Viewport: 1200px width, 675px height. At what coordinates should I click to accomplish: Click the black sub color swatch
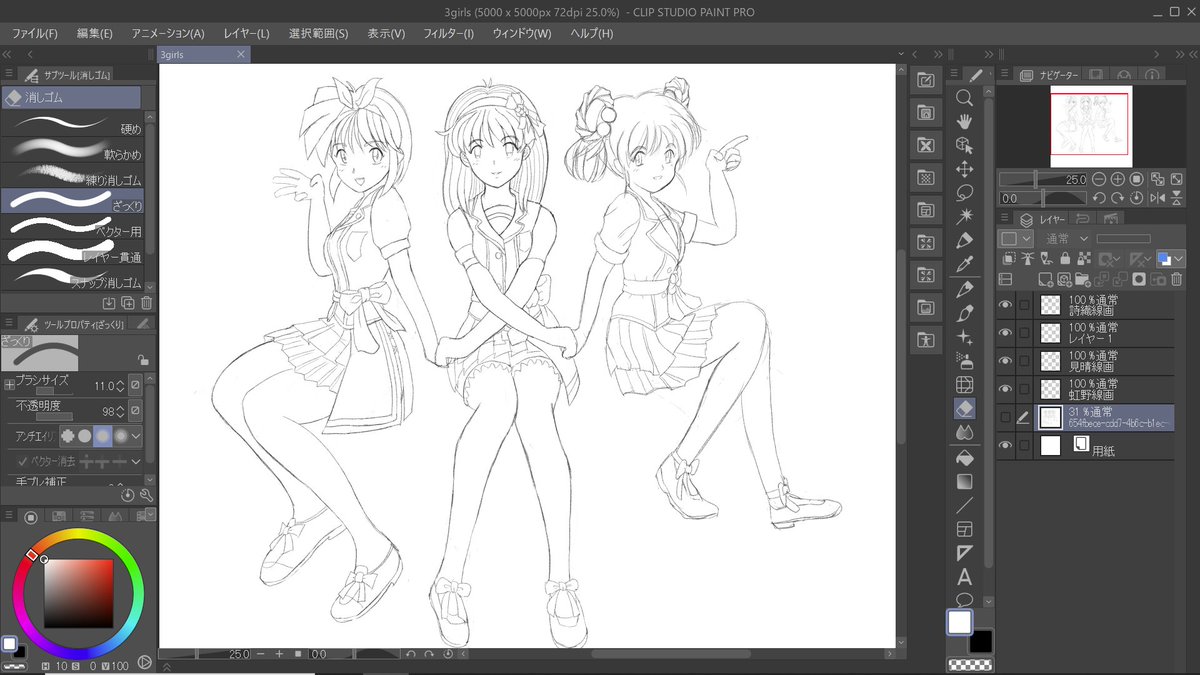(x=981, y=641)
